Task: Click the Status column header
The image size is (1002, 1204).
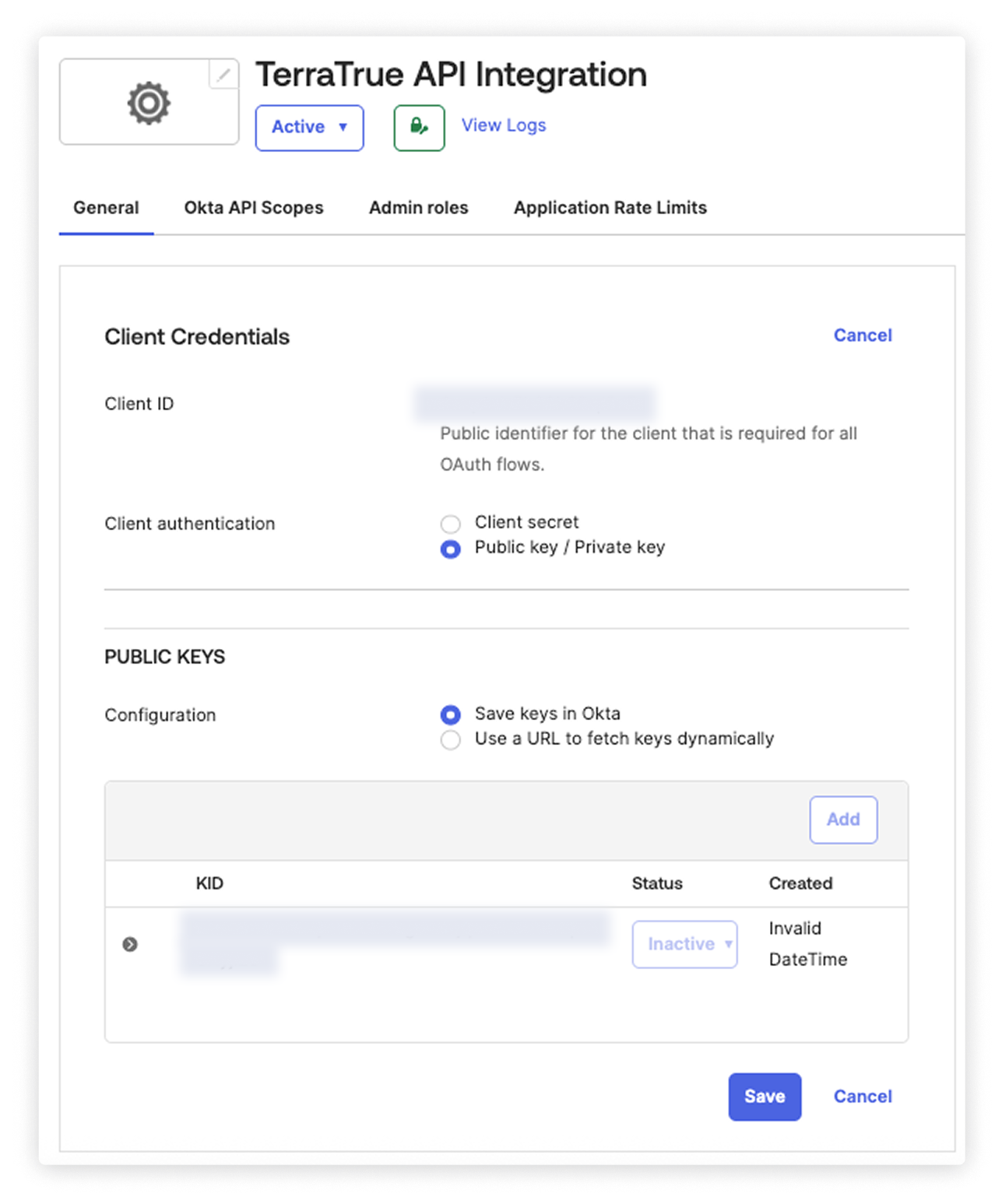Action: click(657, 883)
